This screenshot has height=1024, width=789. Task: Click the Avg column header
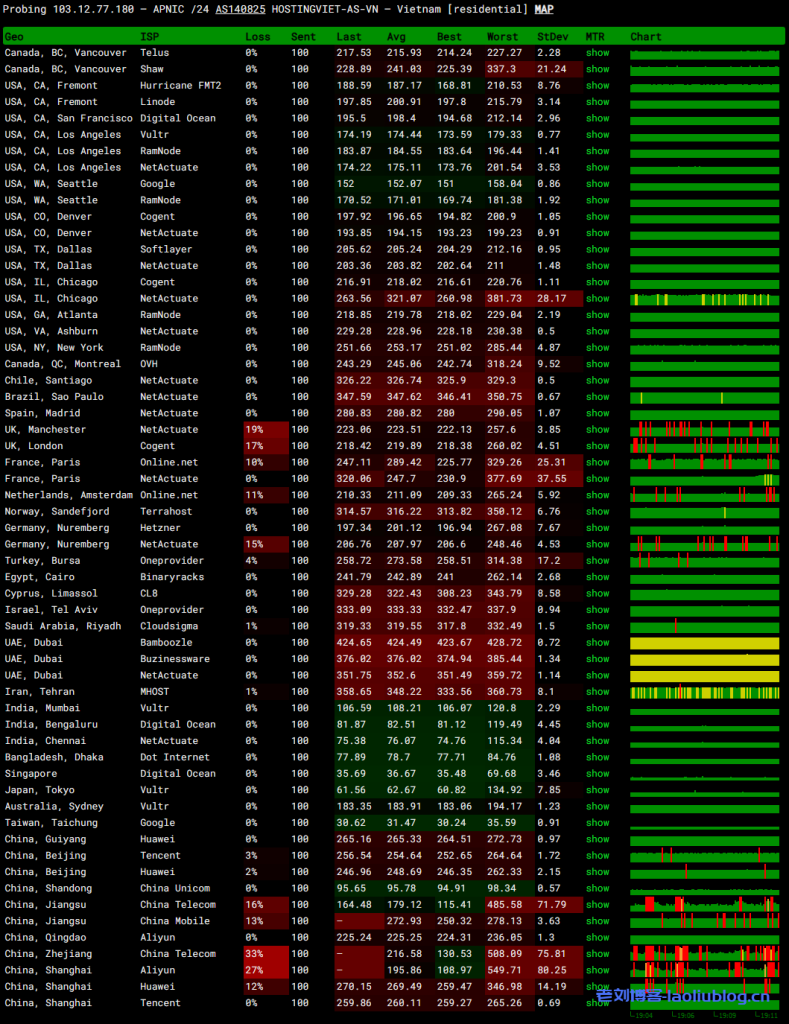pos(396,37)
